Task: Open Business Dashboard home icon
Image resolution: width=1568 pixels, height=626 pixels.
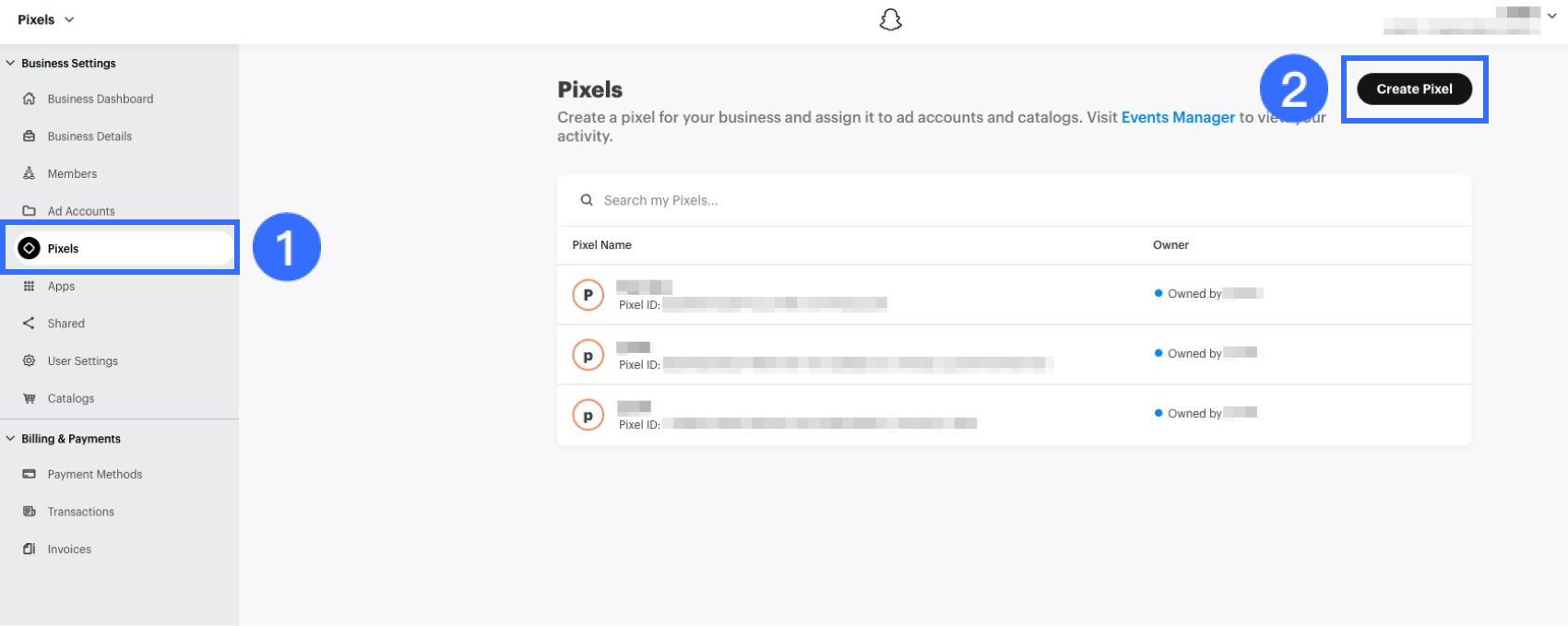Action: click(x=30, y=99)
